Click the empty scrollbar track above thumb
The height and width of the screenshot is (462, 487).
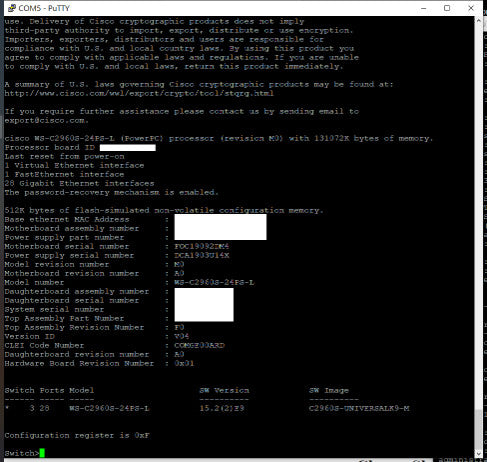479,217
